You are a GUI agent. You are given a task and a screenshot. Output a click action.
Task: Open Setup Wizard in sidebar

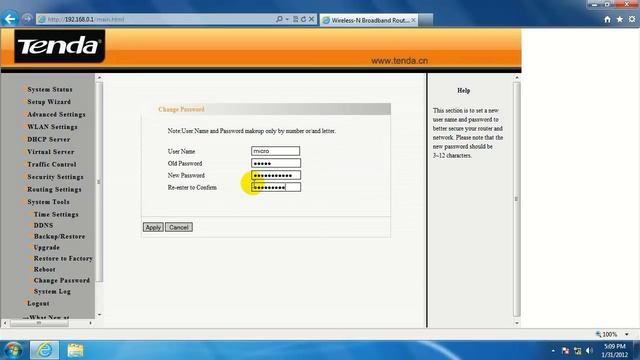49,102
